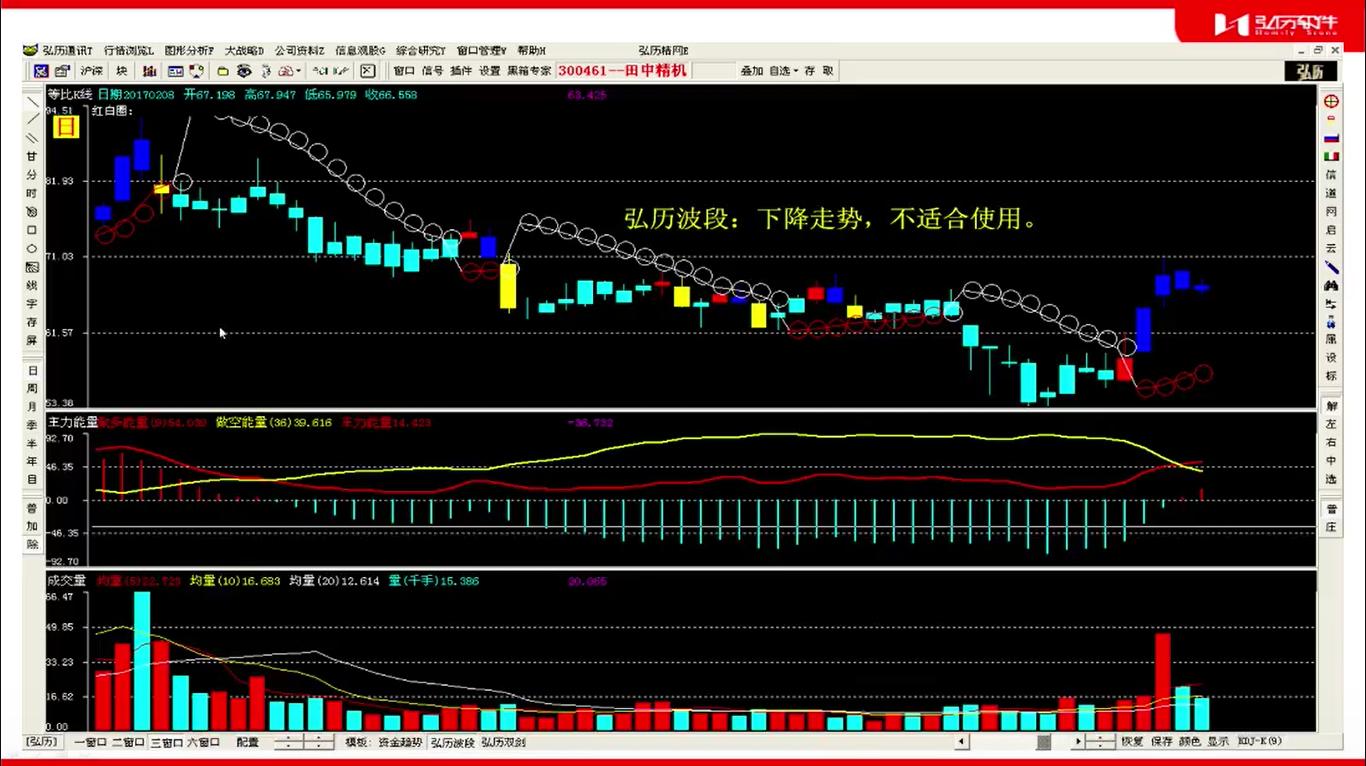Click 存 in the left sidebar
The image size is (1366, 766).
pyautogui.click(x=32, y=322)
